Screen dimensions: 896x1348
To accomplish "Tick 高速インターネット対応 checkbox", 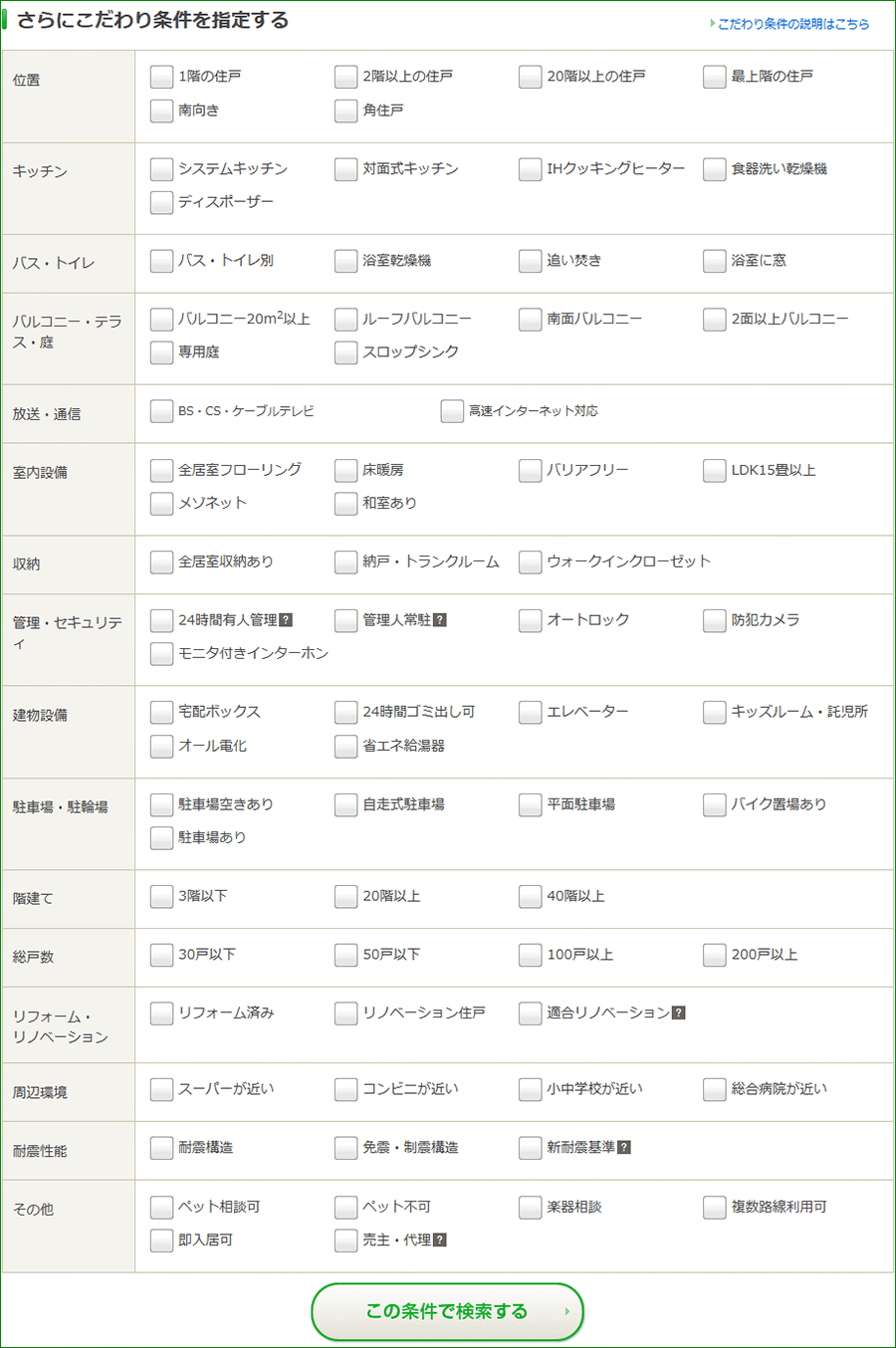I will pos(452,411).
